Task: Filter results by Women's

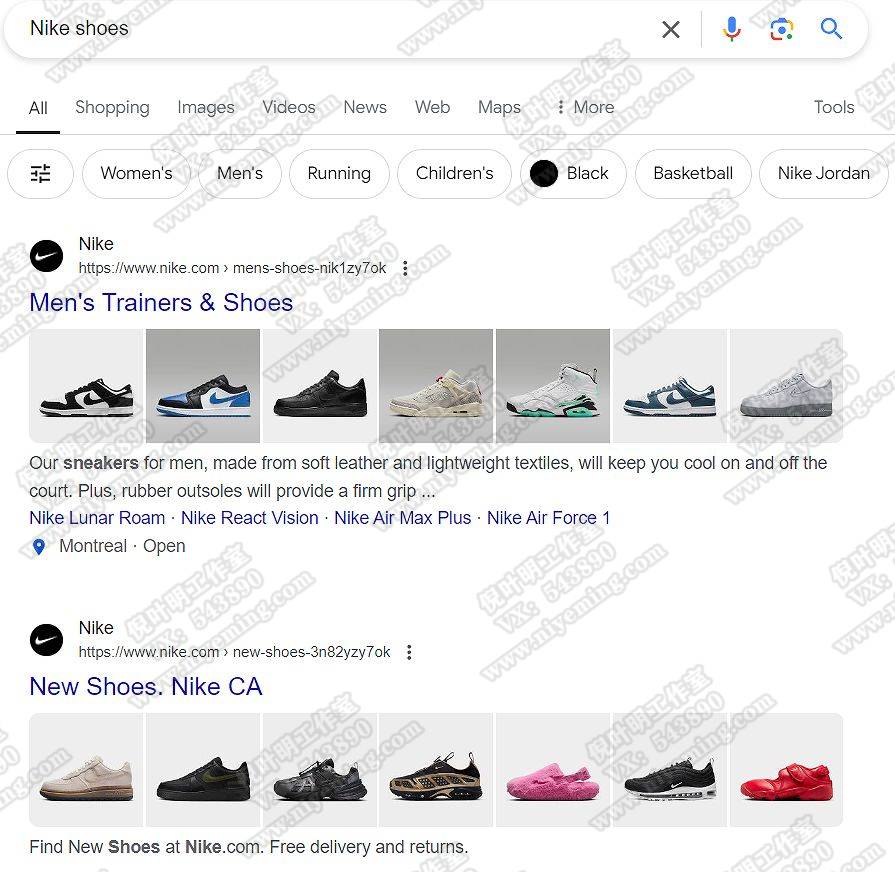Action: [136, 173]
